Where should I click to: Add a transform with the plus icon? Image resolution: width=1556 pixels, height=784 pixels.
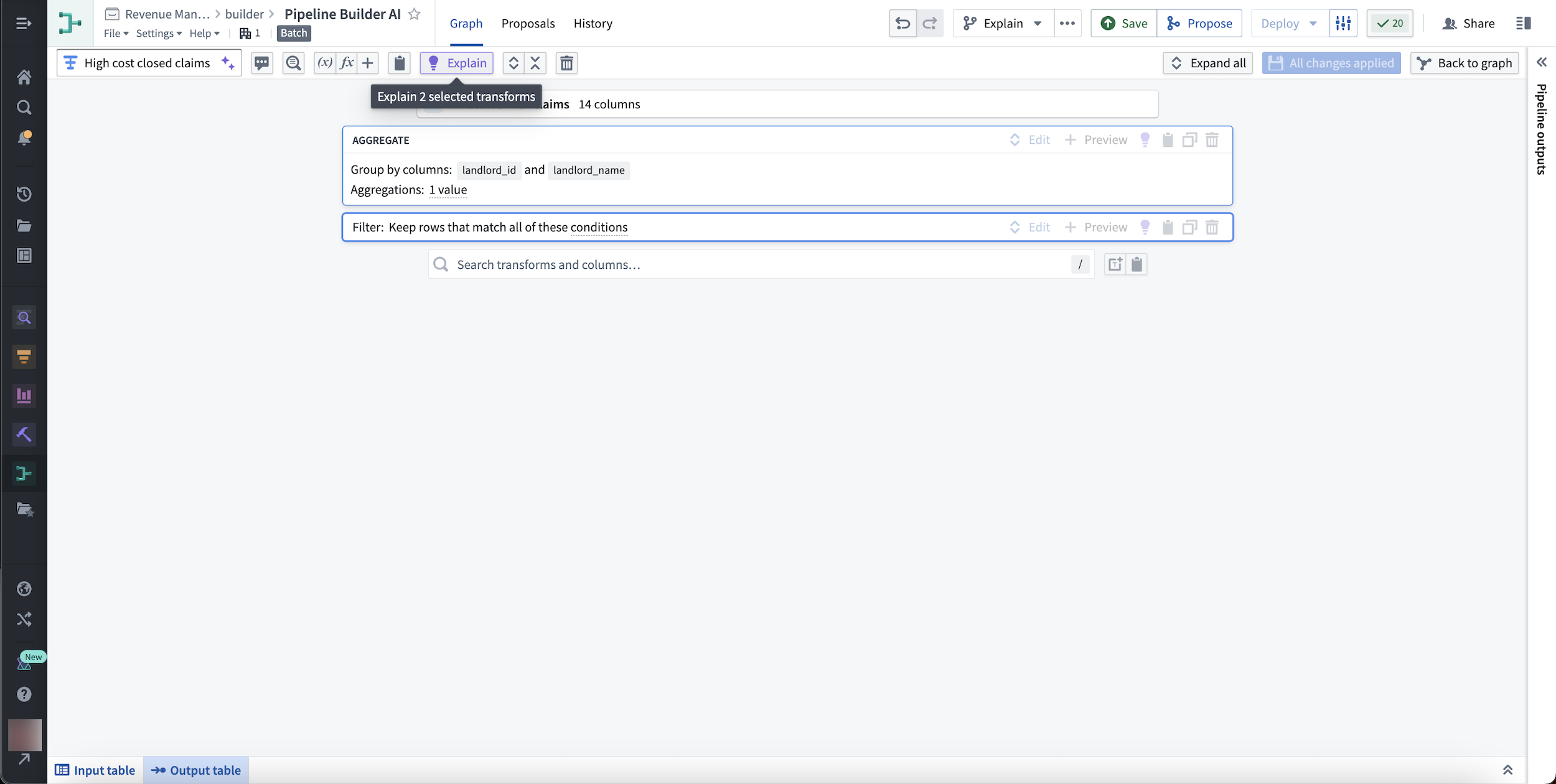368,63
